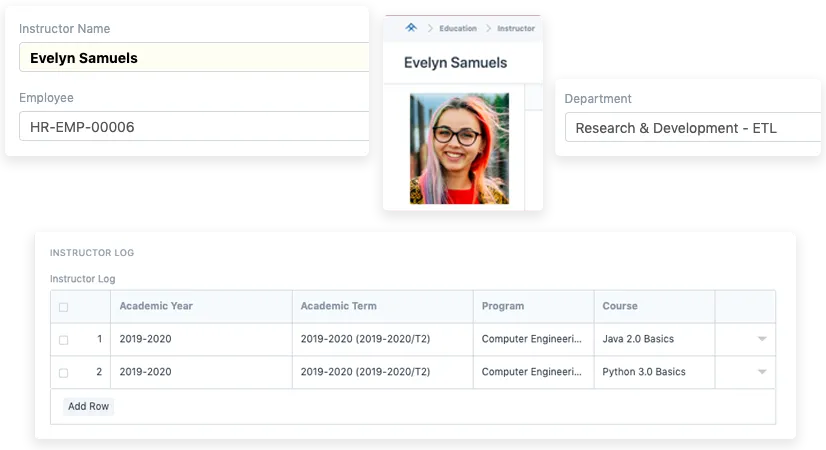Open Instructor breadcrumb link
The image size is (826, 450).
click(x=516, y=29)
